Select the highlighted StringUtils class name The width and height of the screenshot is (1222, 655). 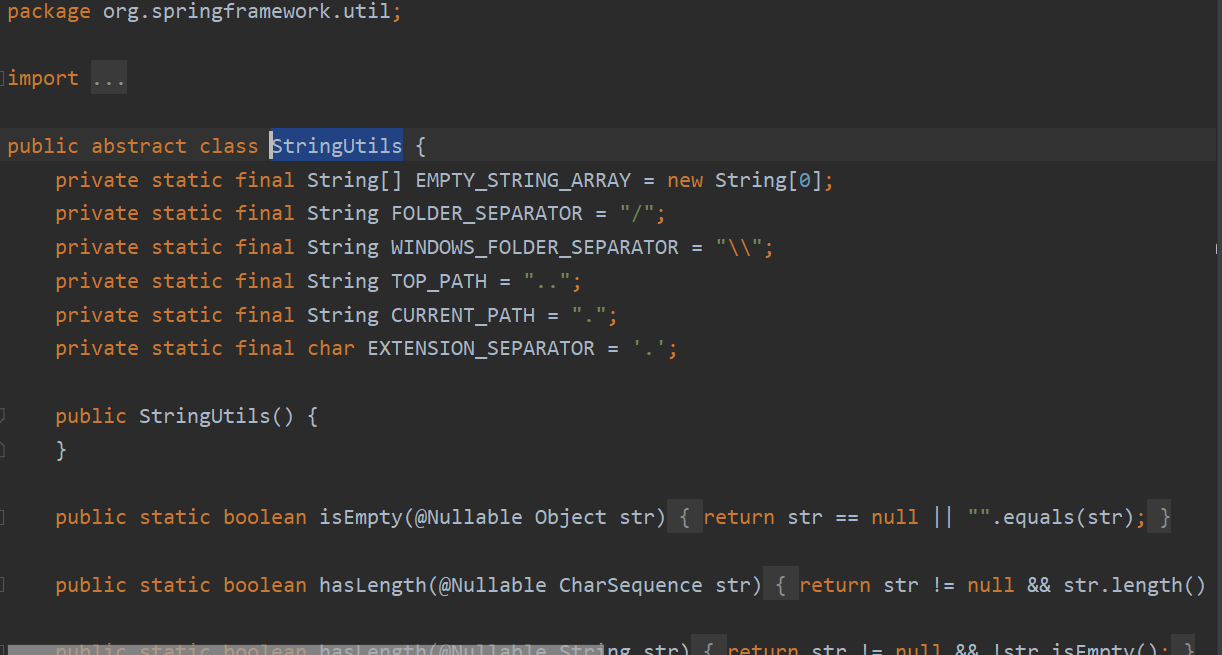coord(337,146)
